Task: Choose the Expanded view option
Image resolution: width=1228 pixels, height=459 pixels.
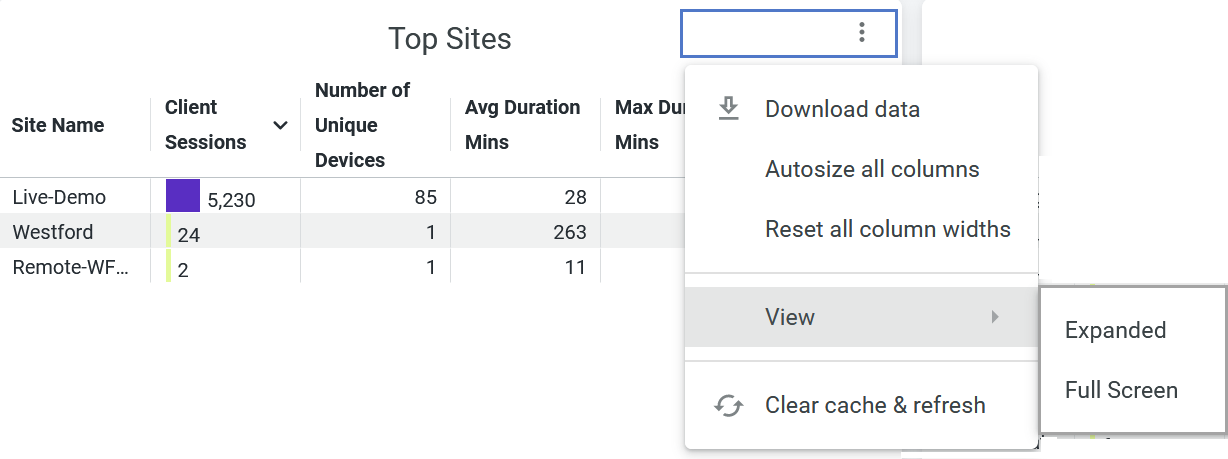Action: coord(1115,330)
